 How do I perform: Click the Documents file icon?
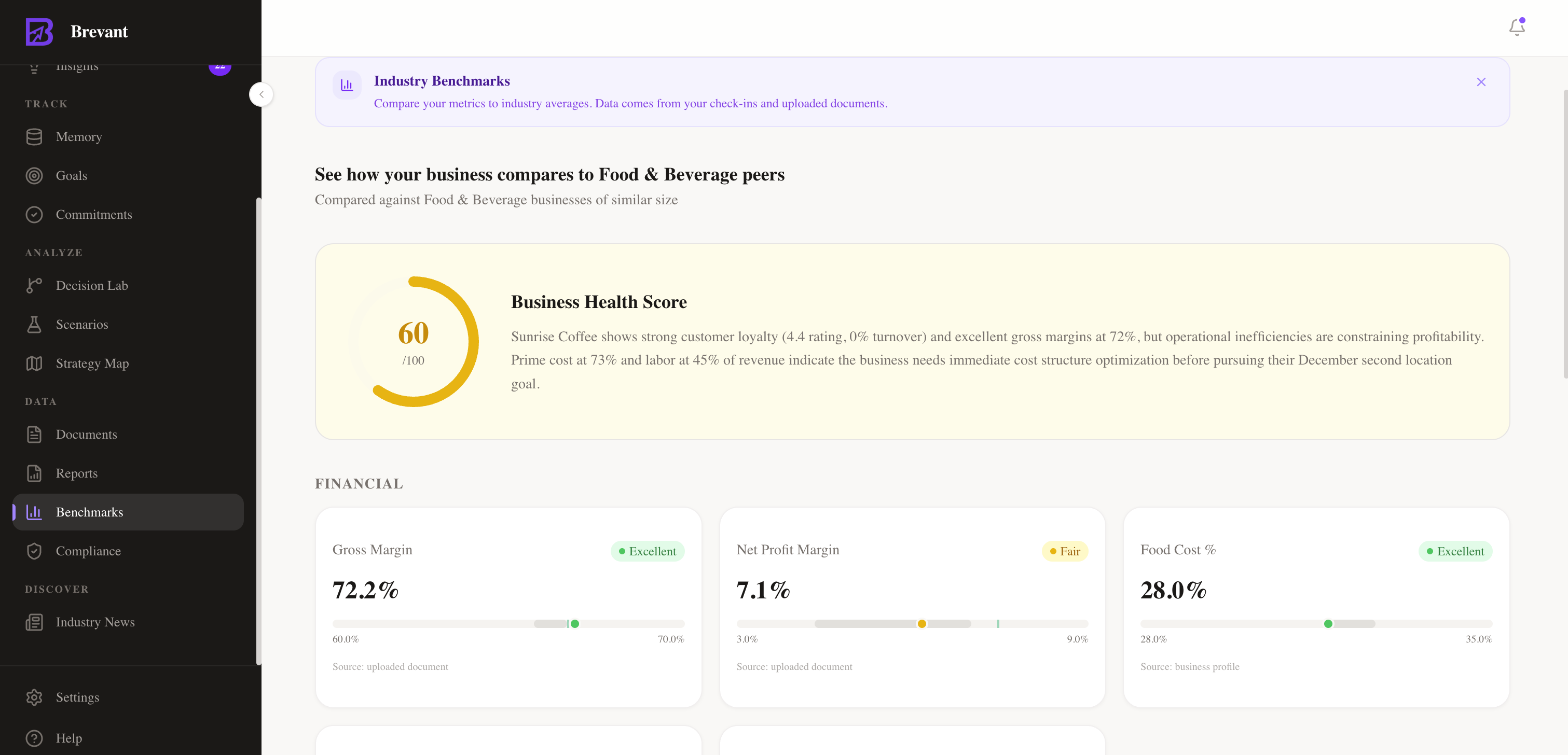(34, 435)
